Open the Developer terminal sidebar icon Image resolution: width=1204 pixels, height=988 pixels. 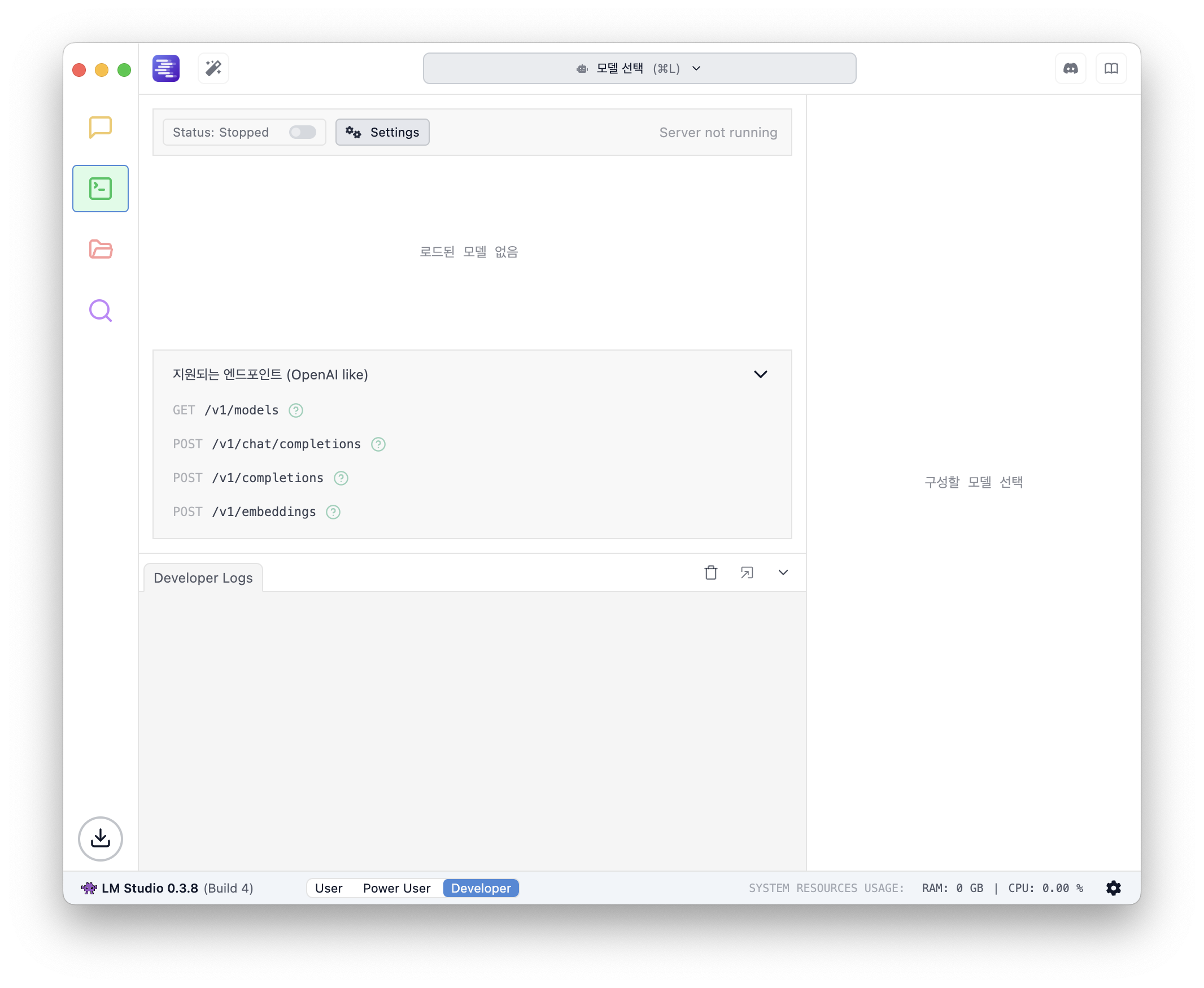click(100, 189)
